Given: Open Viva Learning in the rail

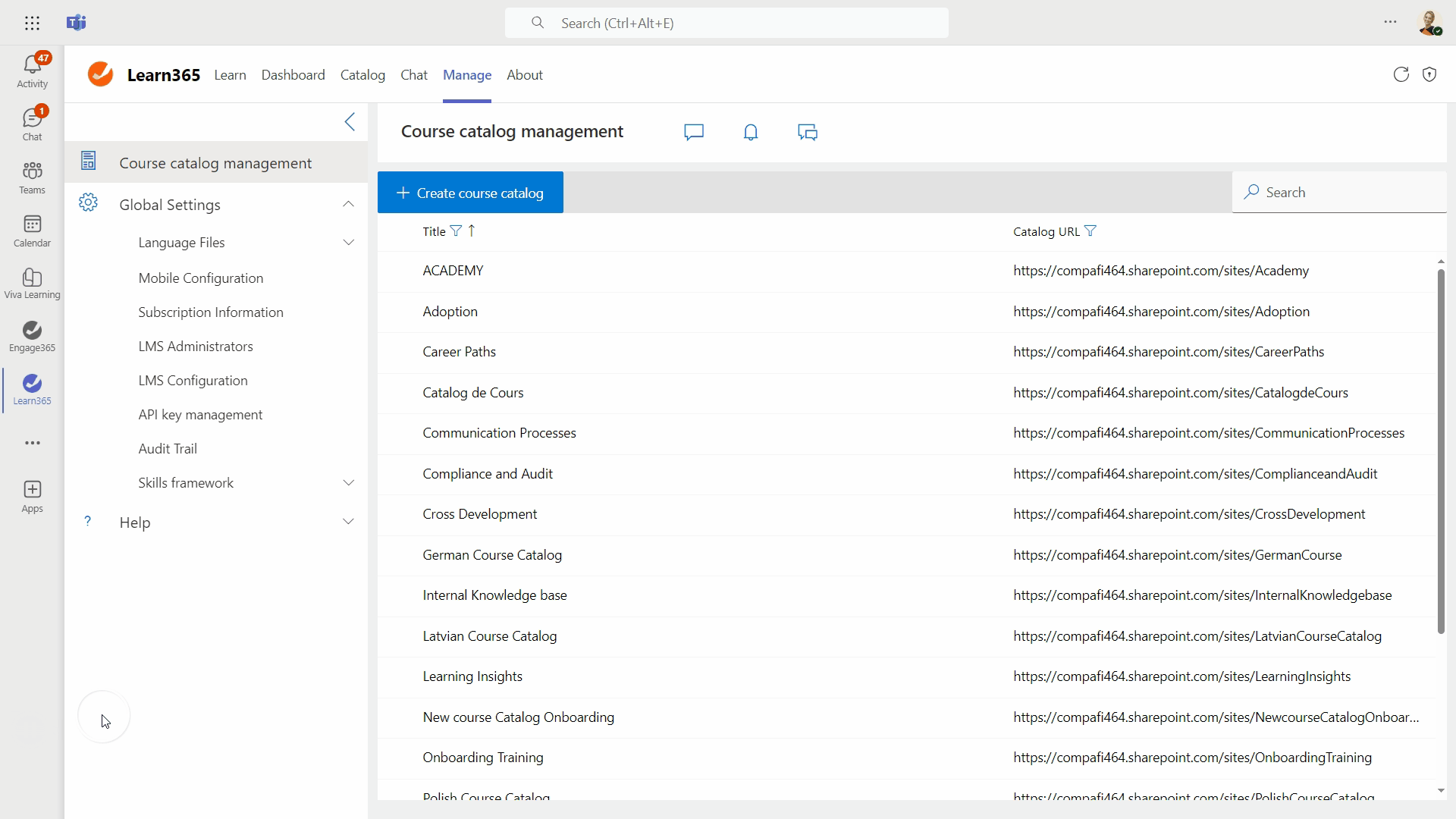Looking at the screenshot, I should point(32,283).
